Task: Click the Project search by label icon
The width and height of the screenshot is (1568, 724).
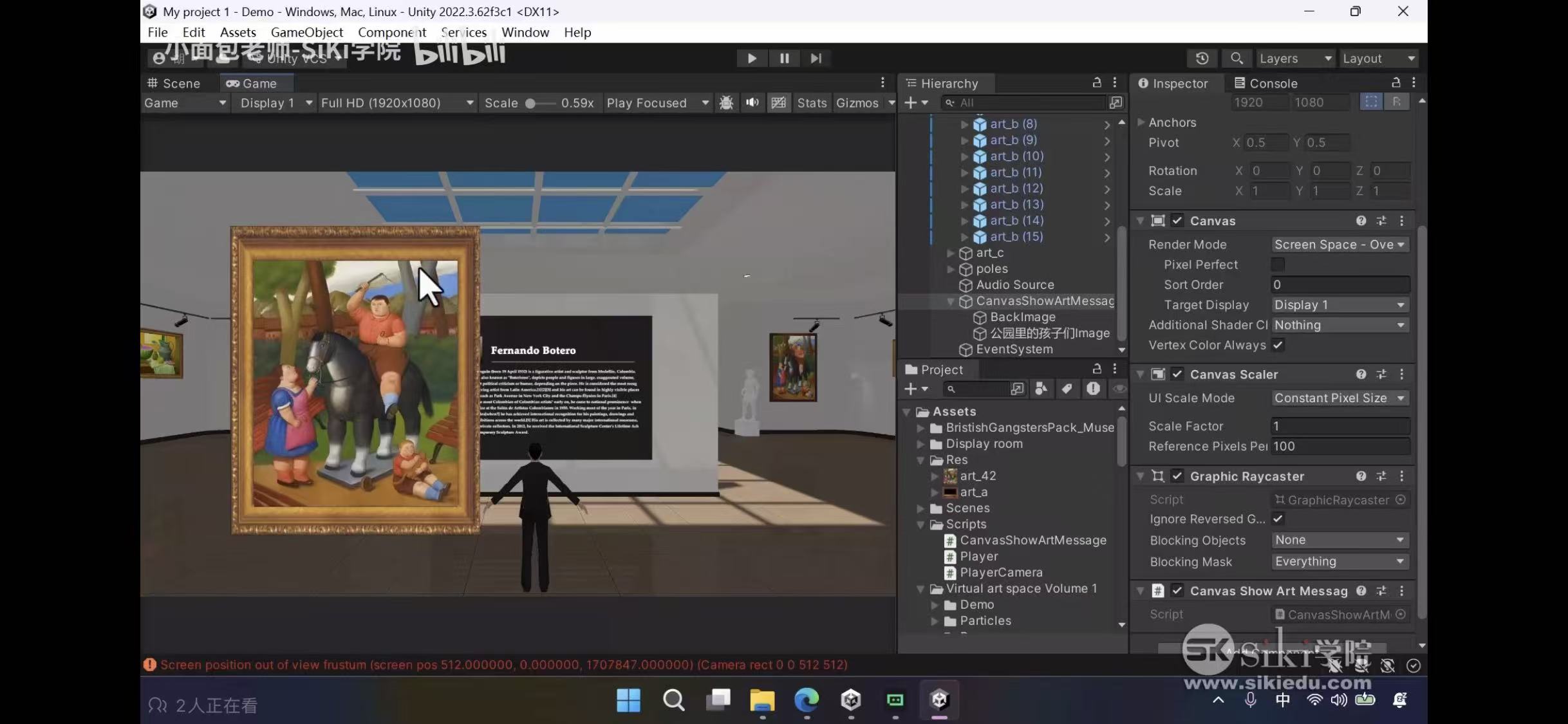Action: (1067, 389)
